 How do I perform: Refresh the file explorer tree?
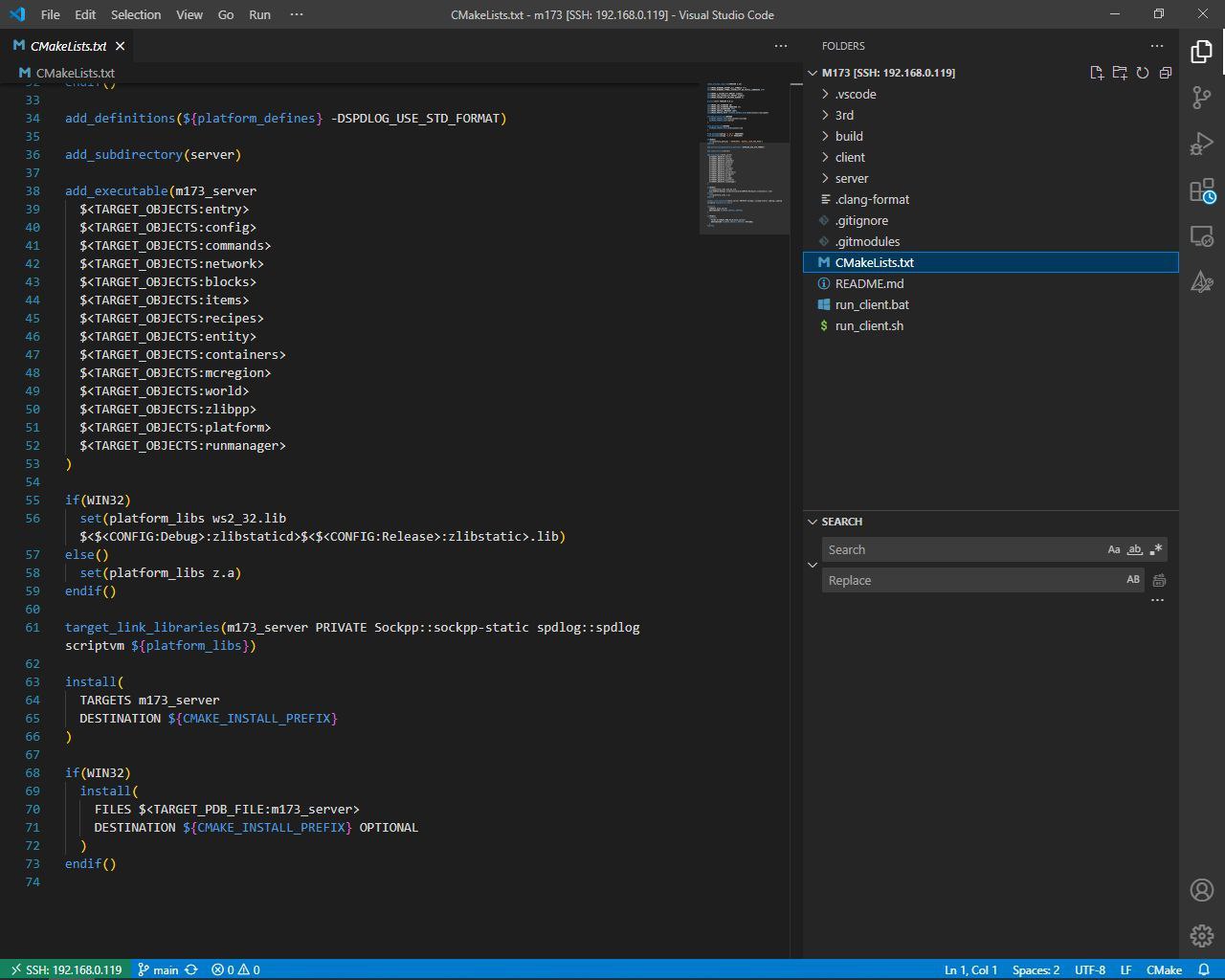(1143, 73)
